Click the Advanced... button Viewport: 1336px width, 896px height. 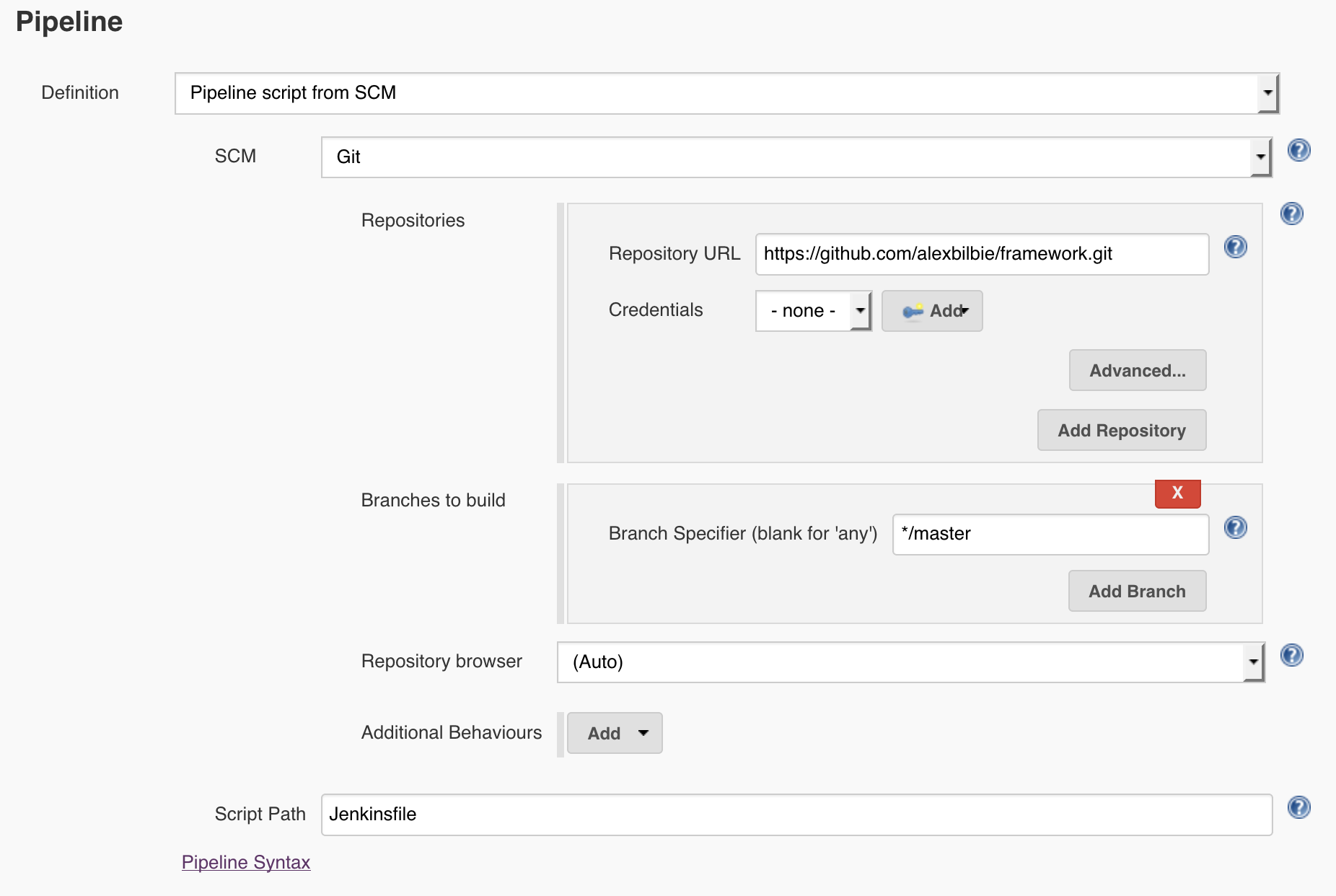(x=1137, y=371)
